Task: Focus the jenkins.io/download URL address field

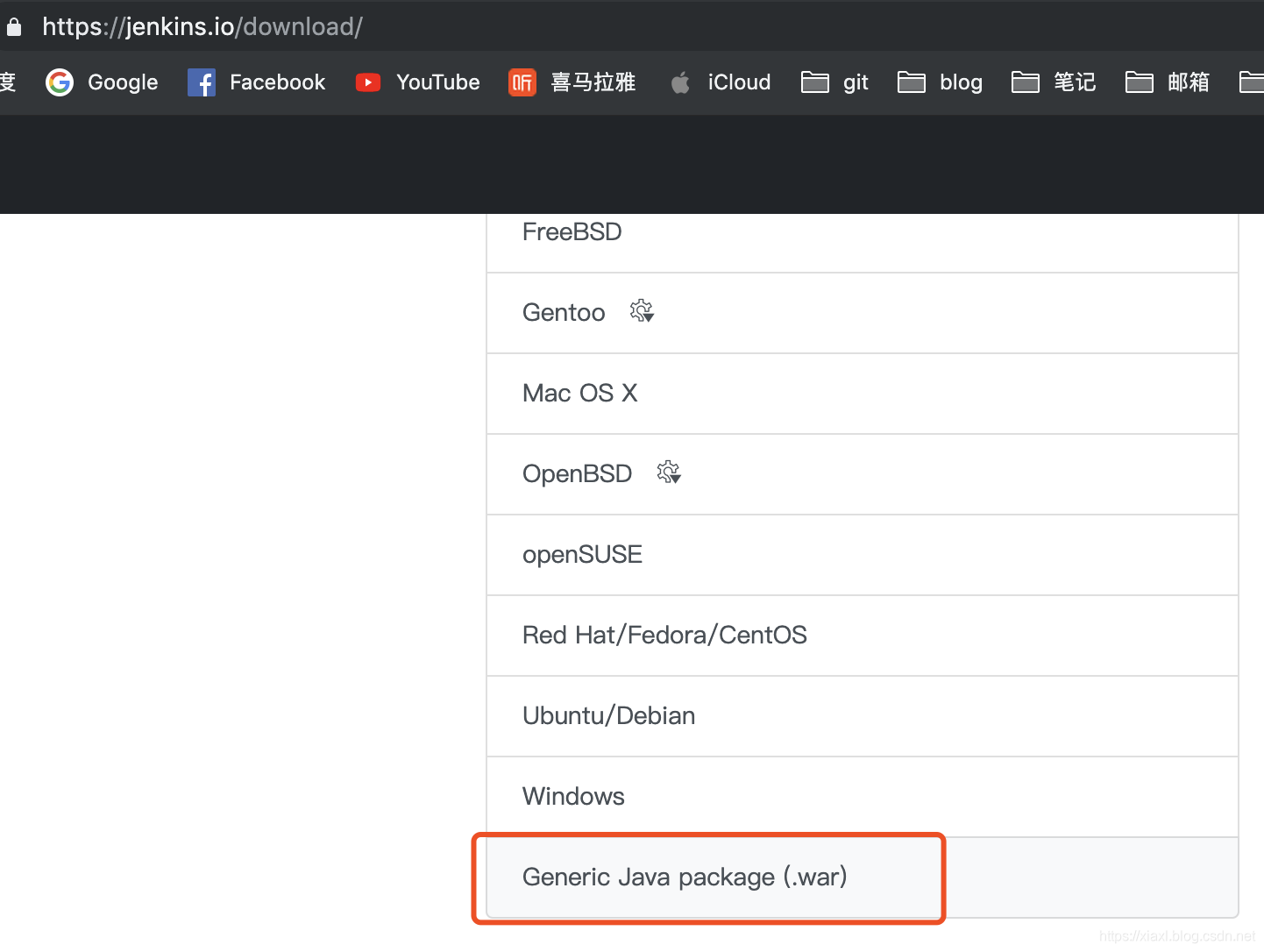Action: click(202, 27)
